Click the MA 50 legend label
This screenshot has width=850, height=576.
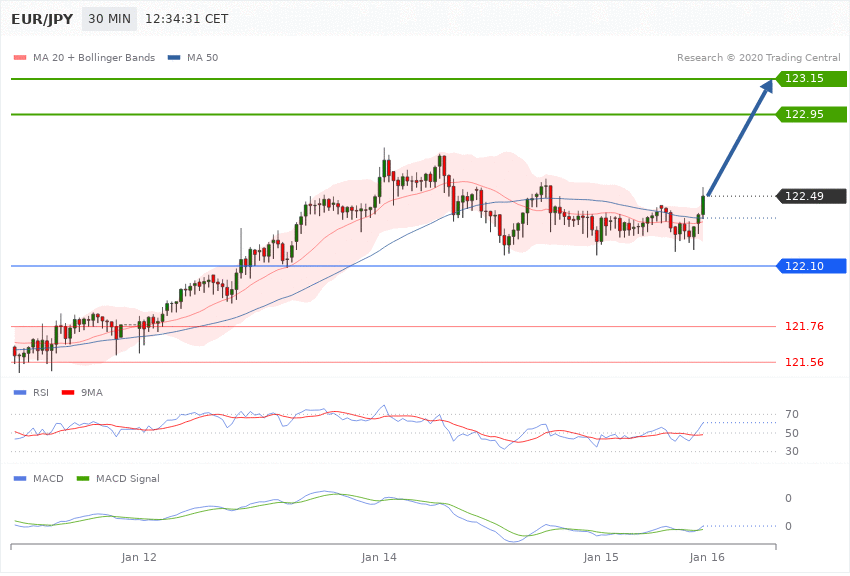pos(202,57)
